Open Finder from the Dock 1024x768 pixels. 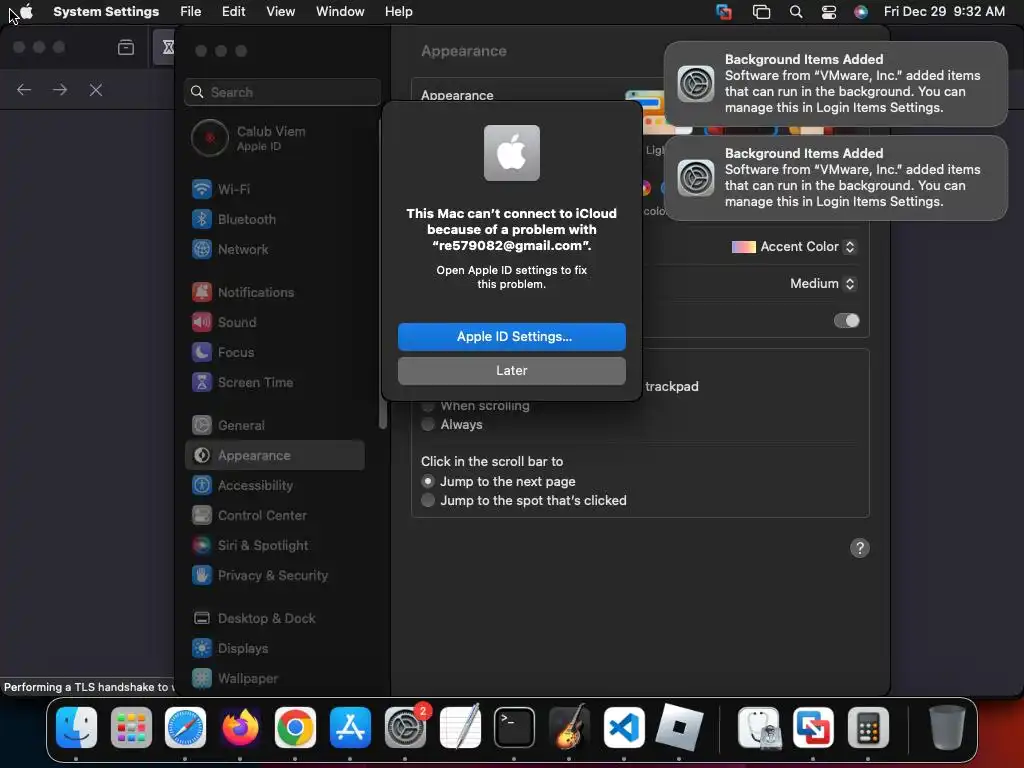click(76, 728)
